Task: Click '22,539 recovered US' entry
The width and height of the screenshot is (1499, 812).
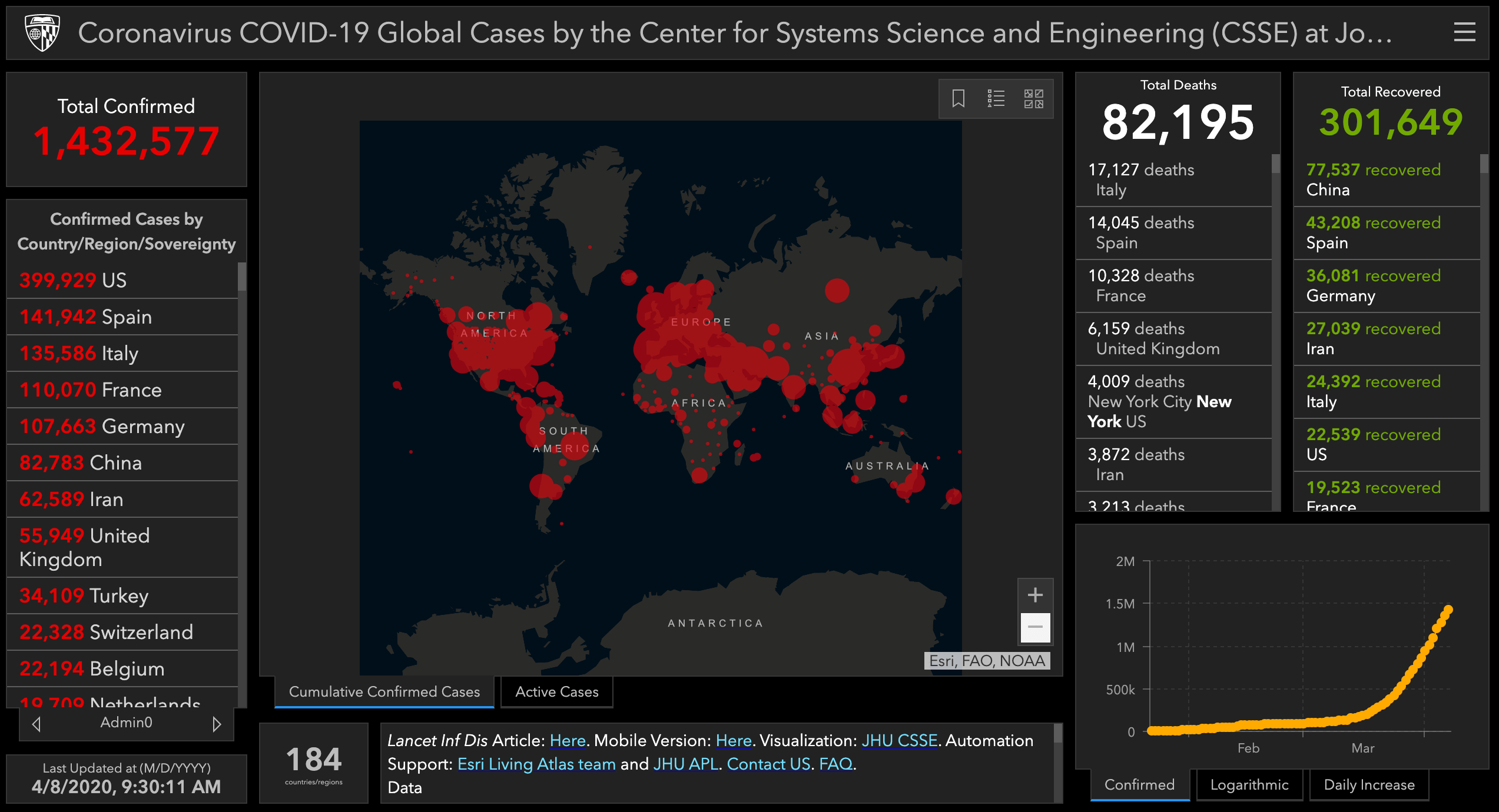Action: (1387, 445)
